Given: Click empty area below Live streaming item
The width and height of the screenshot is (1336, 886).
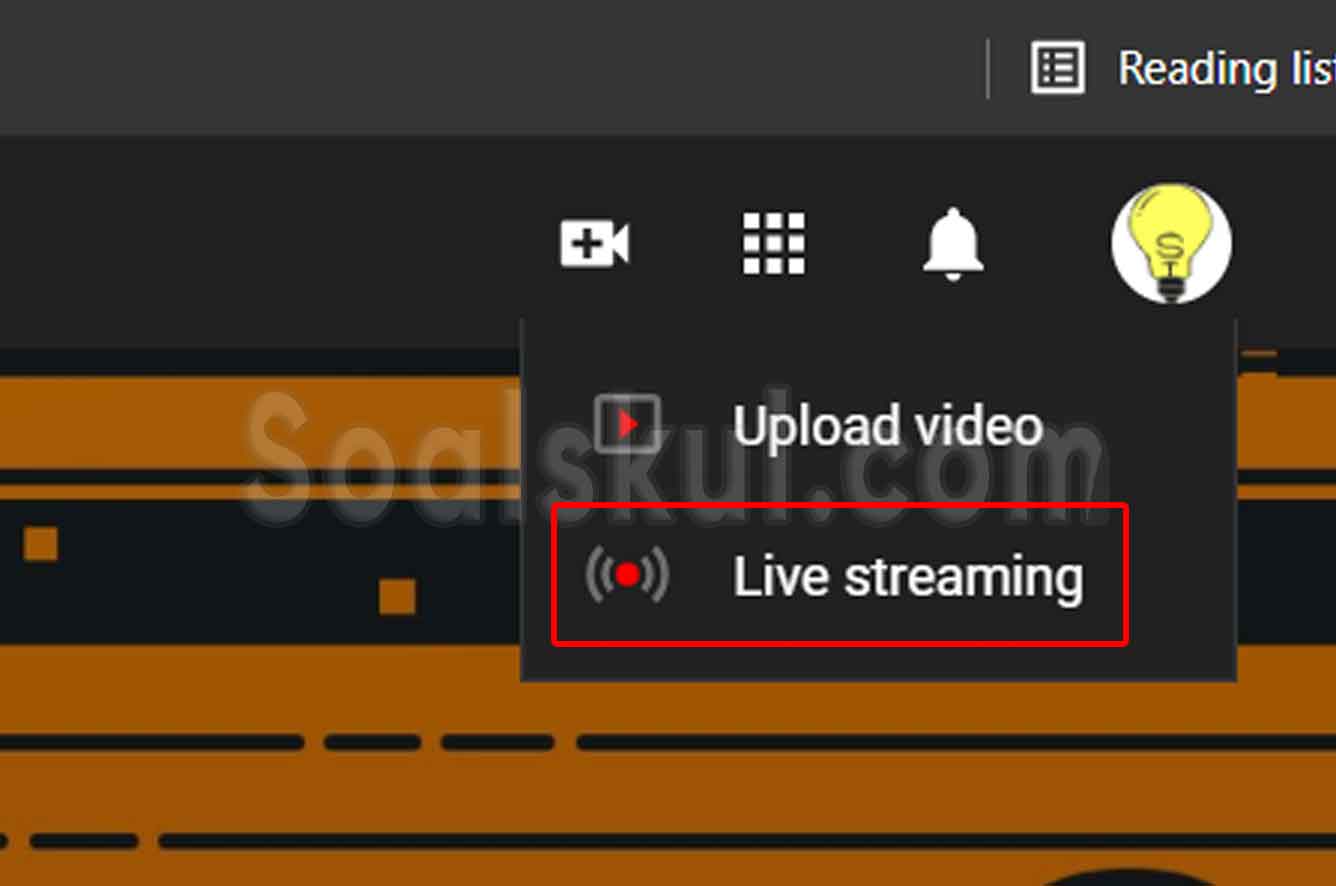Looking at the screenshot, I should click(878, 662).
